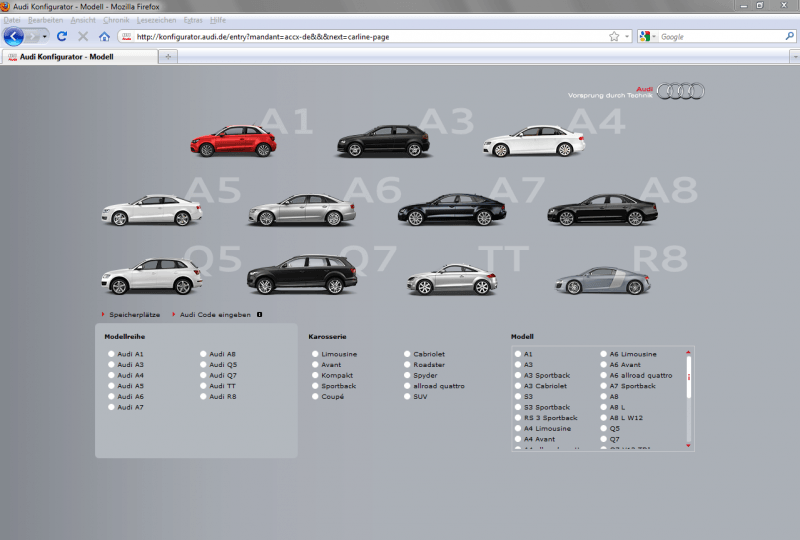The image size is (800, 540).
Task: Click the Modell list scroll up arrow
Action: (x=688, y=352)
